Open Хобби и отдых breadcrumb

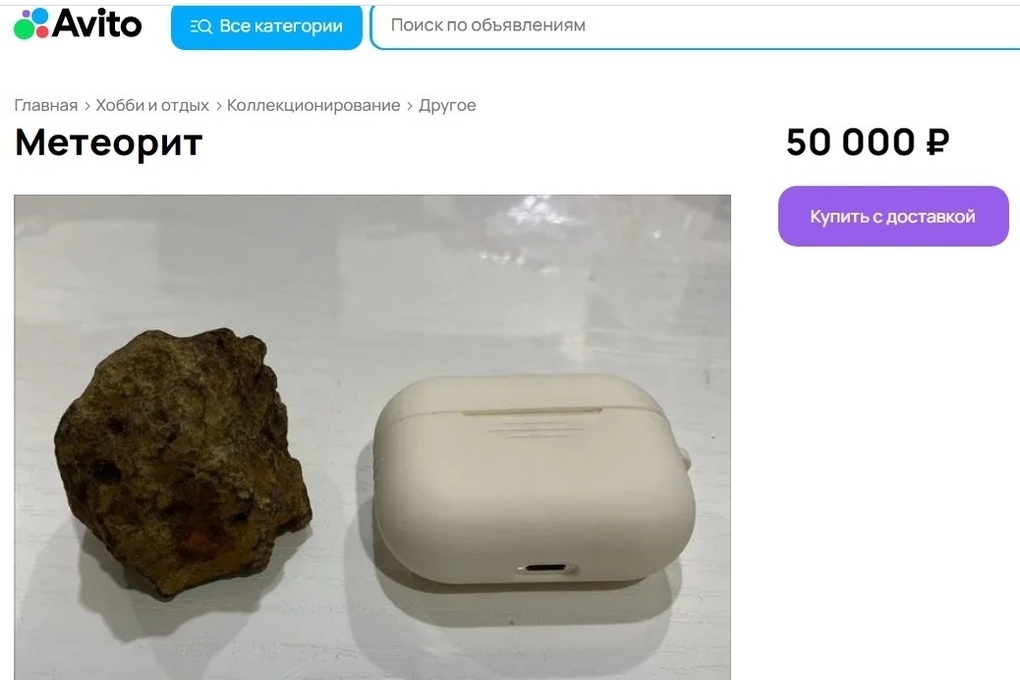click(x=152, y=105)
